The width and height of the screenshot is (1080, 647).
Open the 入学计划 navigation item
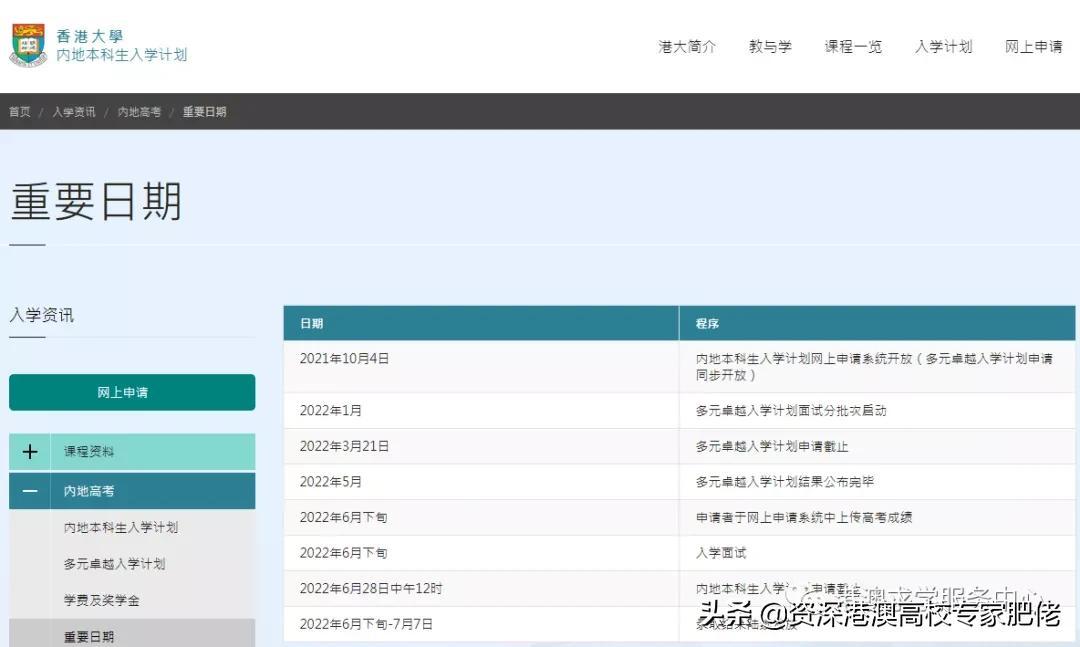click(x=943, y=47)
